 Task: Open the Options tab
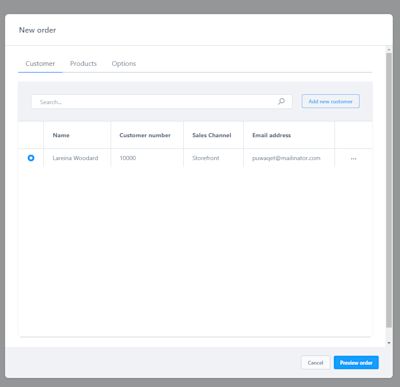(x=124, y=63)
